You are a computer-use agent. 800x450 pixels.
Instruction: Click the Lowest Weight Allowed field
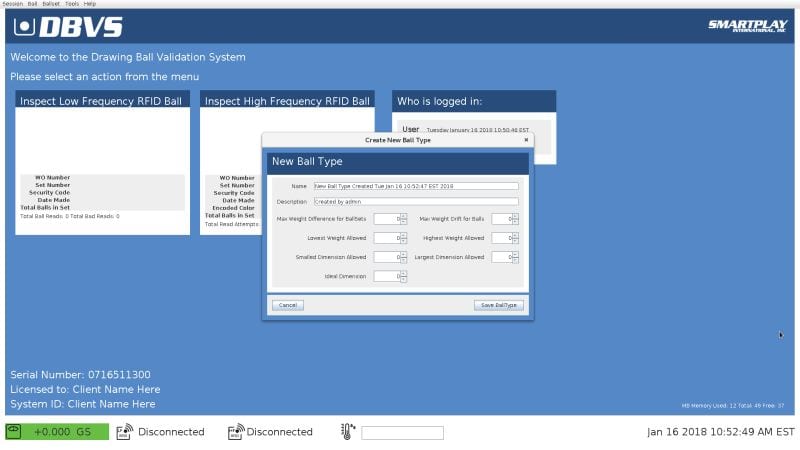(387, 238)
